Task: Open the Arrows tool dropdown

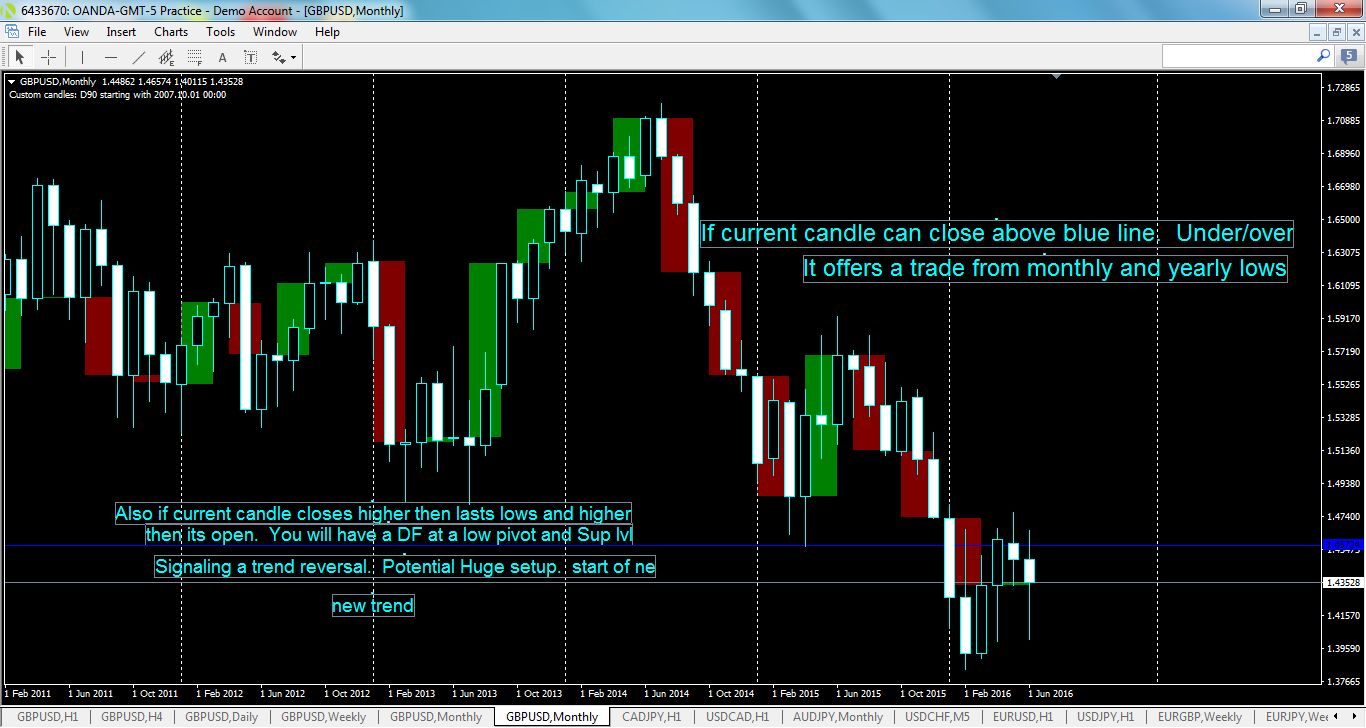Action: pyautogui.click(x=293, y=57)
